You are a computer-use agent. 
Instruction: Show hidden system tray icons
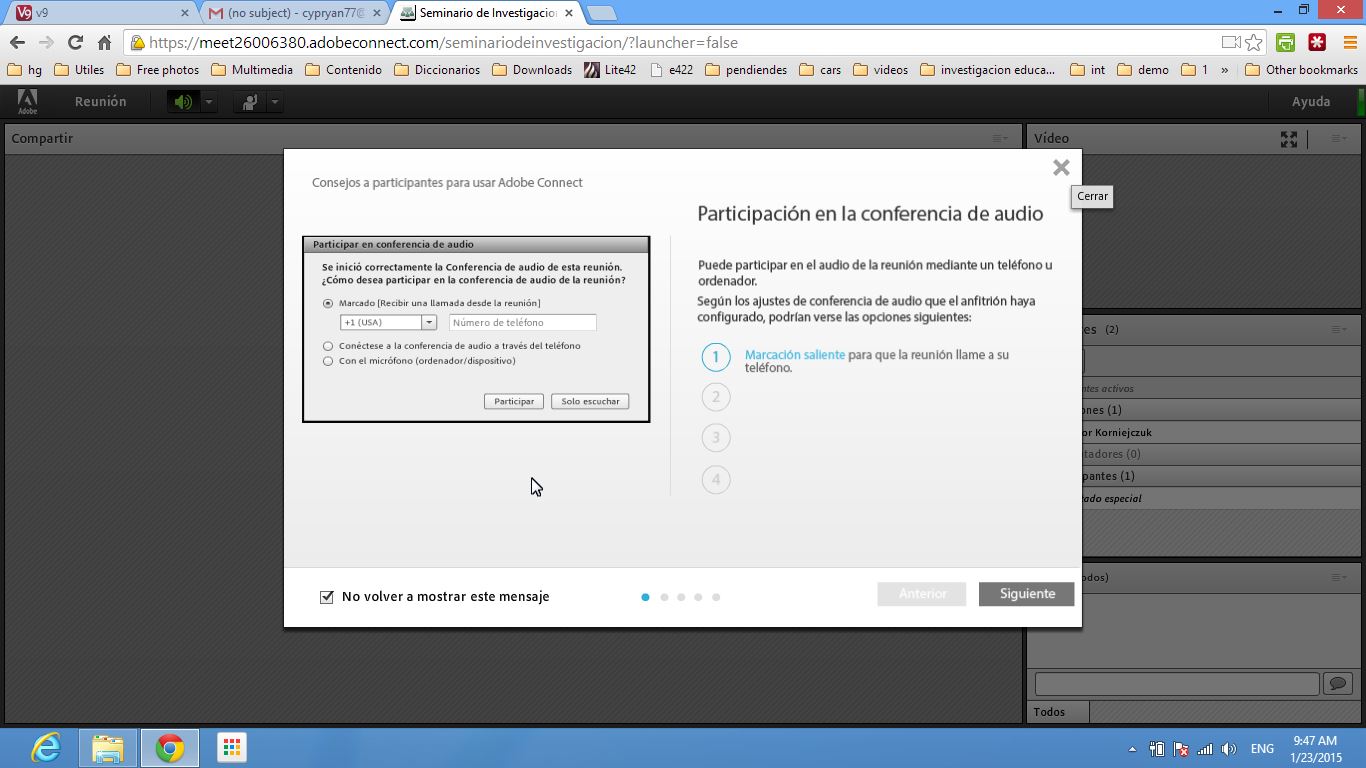pos(1132,749)
